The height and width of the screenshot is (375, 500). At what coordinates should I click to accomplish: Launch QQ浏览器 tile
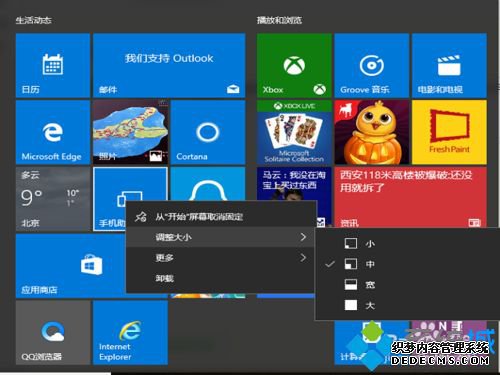(53, 332)
